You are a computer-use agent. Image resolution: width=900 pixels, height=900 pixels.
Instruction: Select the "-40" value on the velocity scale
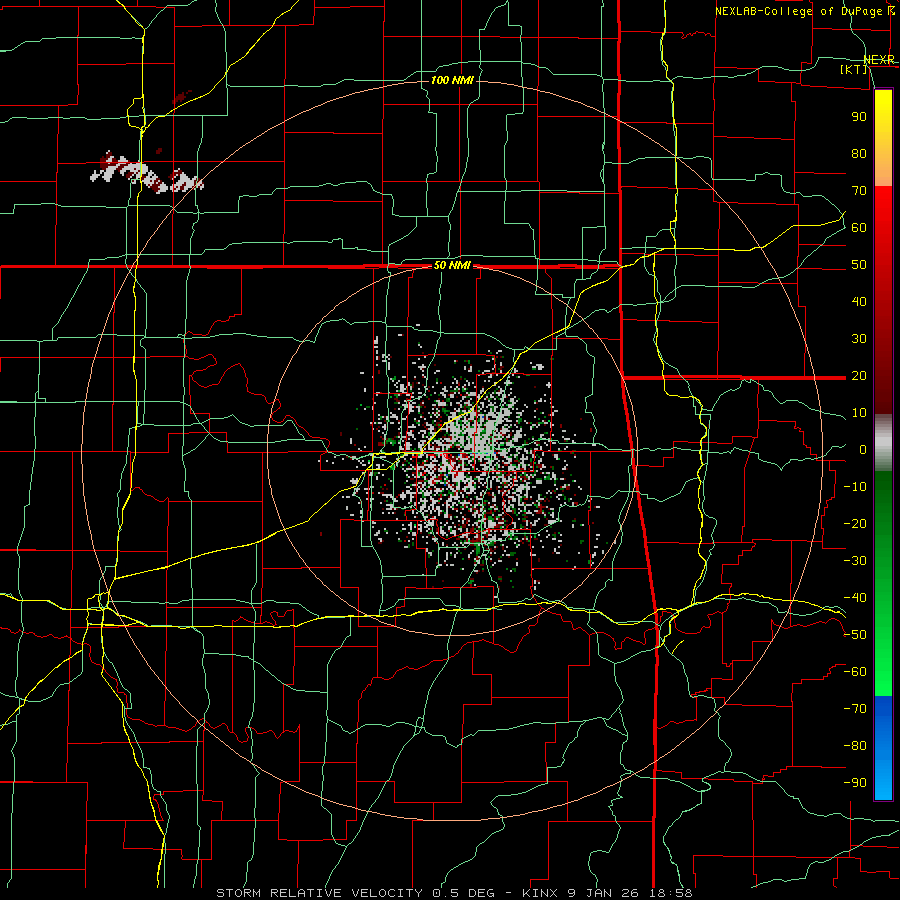pos(855,598)
